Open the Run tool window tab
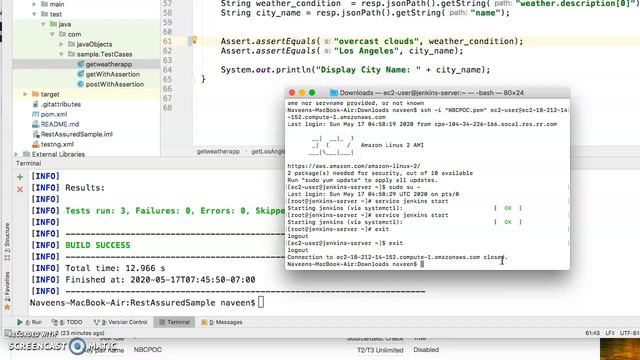This screenshot has height=360, width=640. click(29, 322)
